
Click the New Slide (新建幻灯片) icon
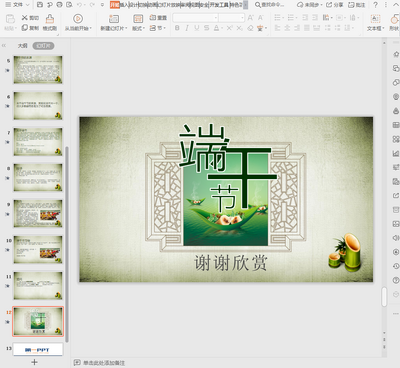point(114,19)
